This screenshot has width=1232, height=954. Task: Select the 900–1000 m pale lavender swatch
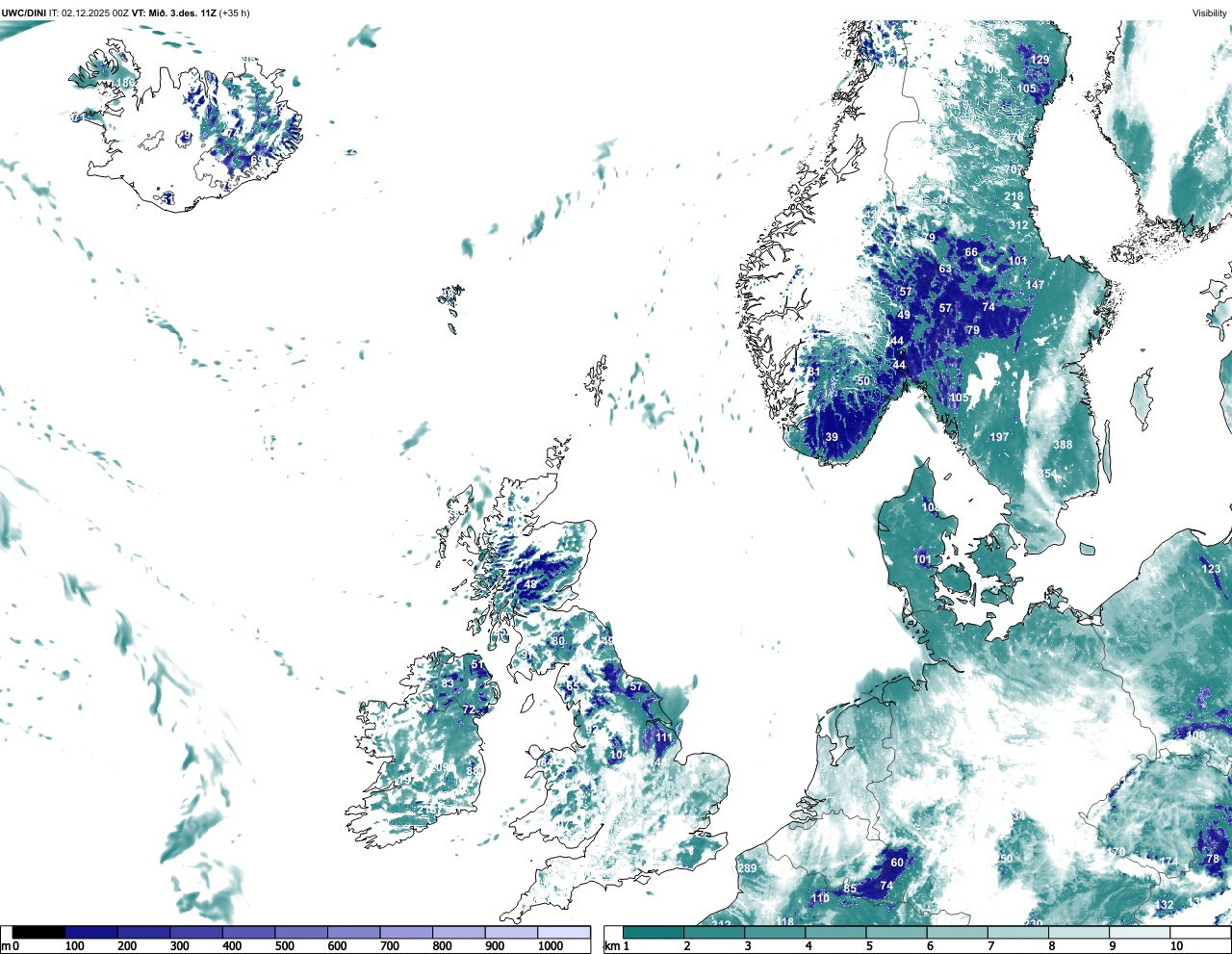click(x=511, y=932)
